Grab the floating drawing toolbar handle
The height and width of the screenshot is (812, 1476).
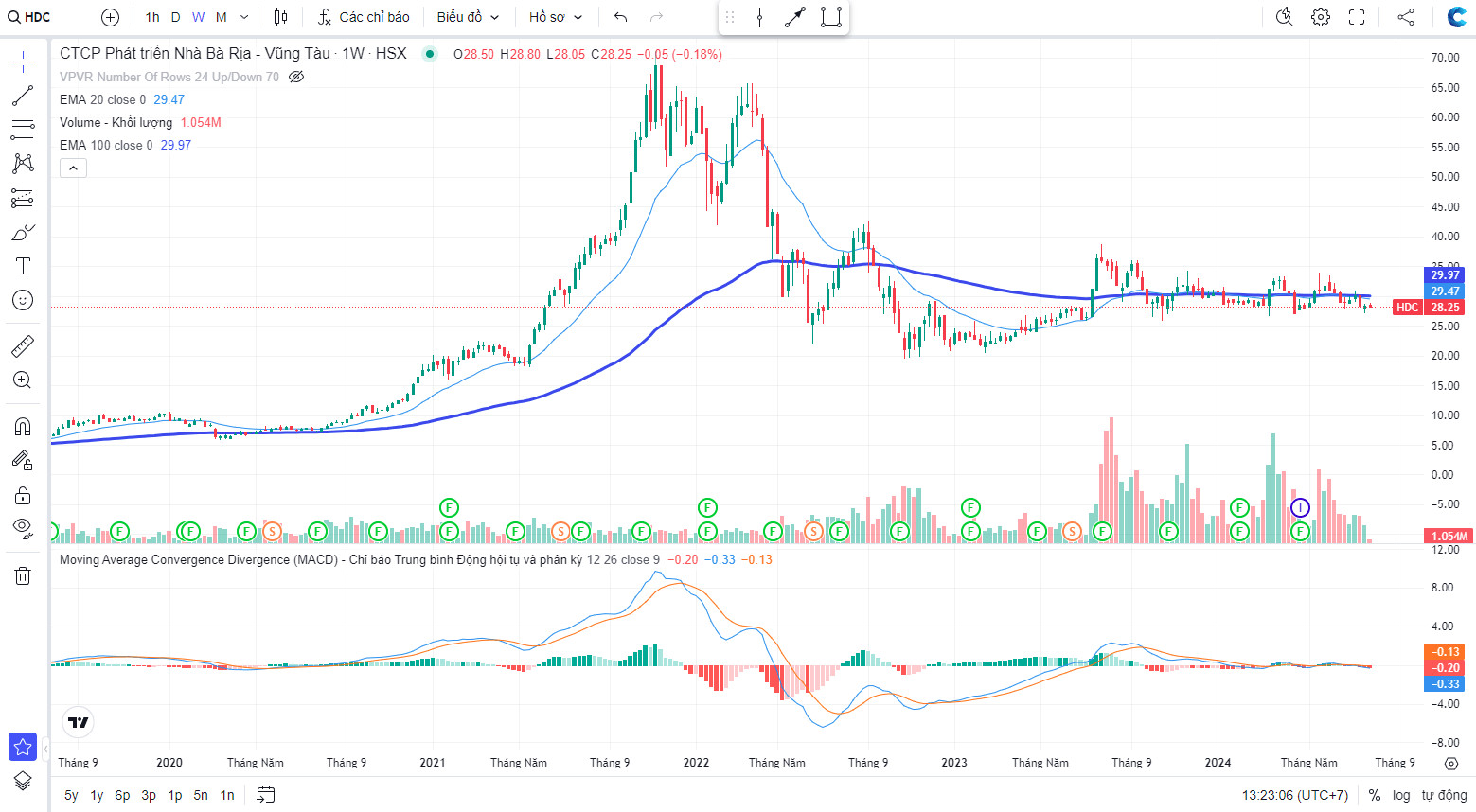click(x=730, y=17)
